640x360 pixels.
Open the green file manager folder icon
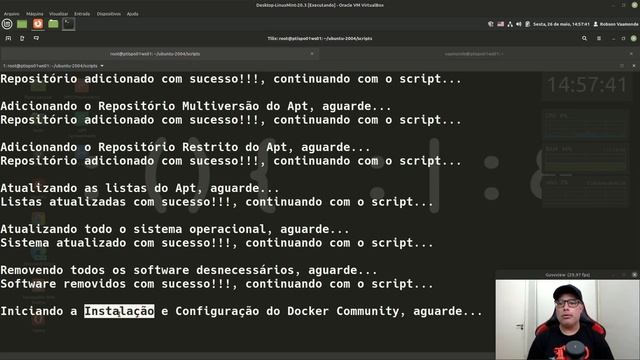[53, 24]
